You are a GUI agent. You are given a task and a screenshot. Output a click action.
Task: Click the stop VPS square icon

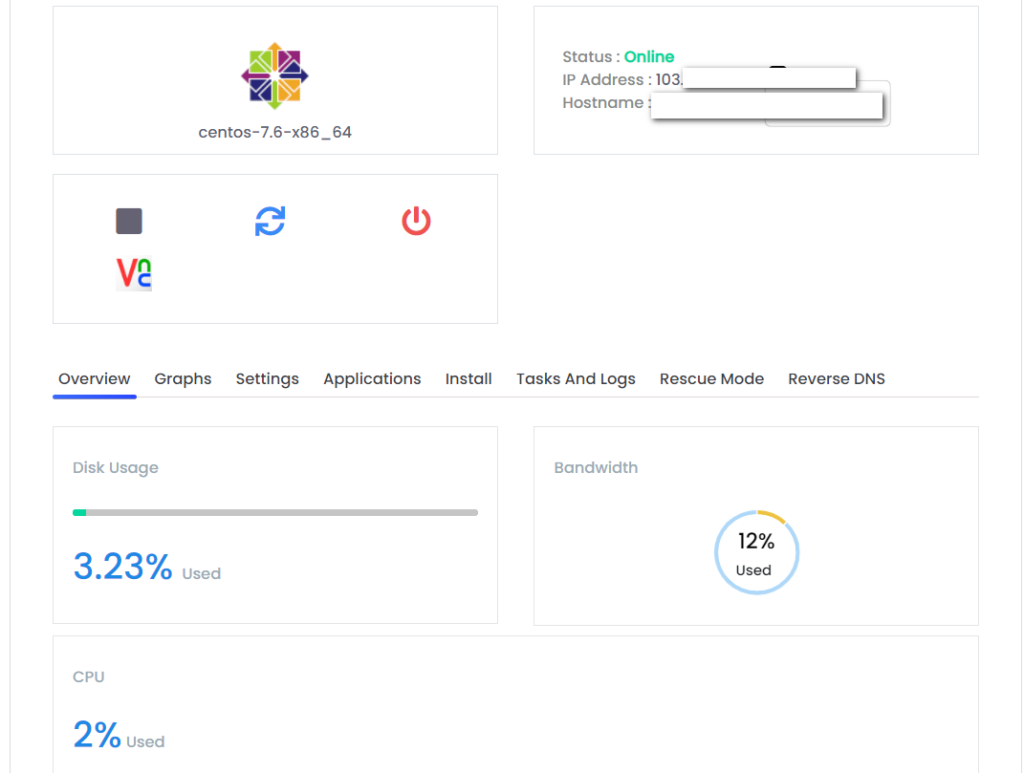129,221
